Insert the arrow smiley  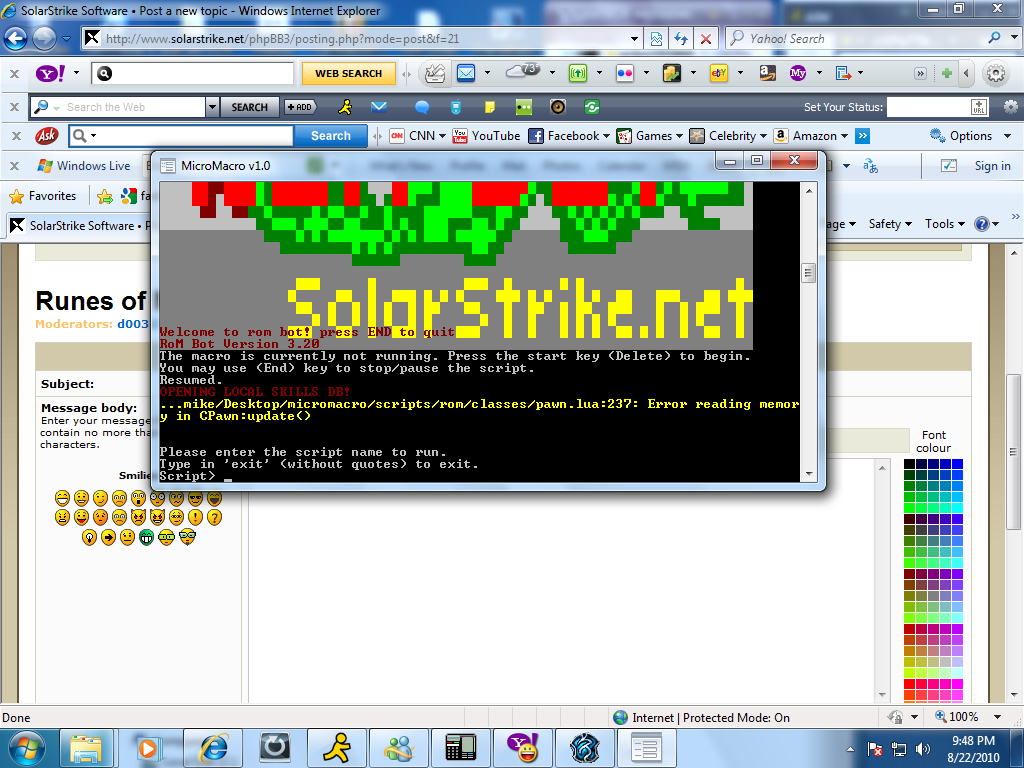[x=108, y=537]
